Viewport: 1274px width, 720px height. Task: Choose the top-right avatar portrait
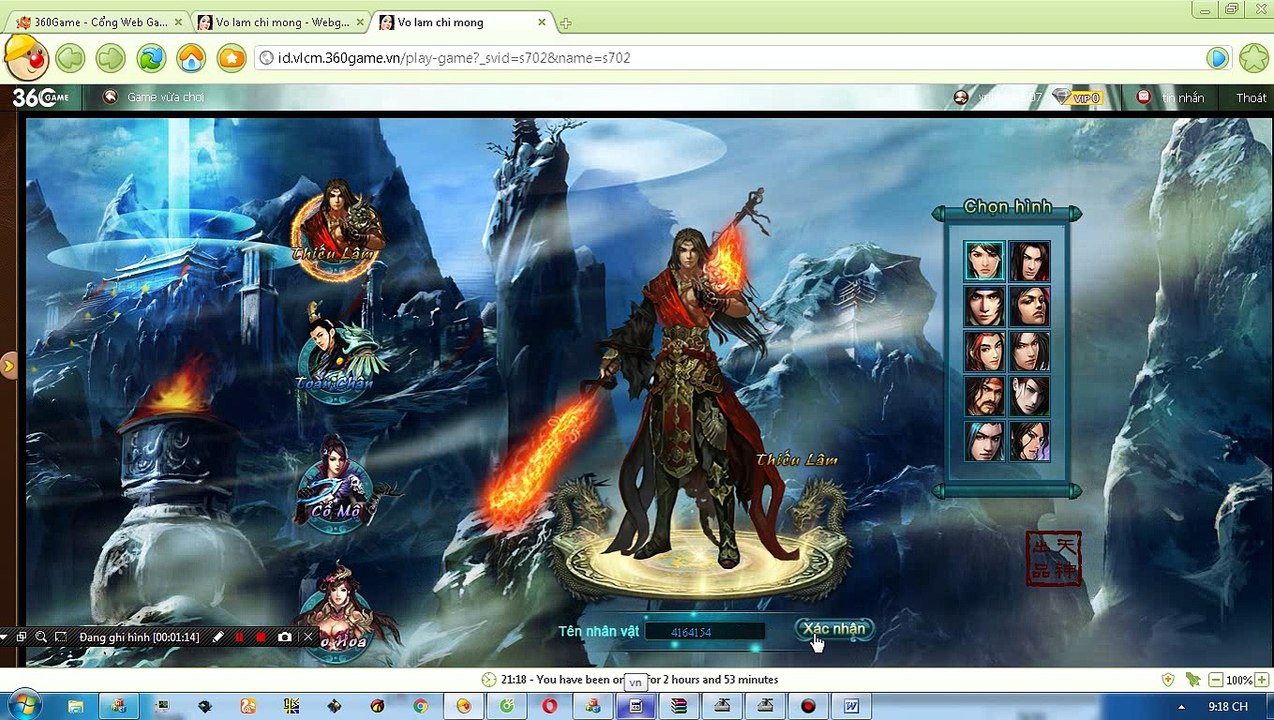pyautogui.click(x=1029, y=261)
